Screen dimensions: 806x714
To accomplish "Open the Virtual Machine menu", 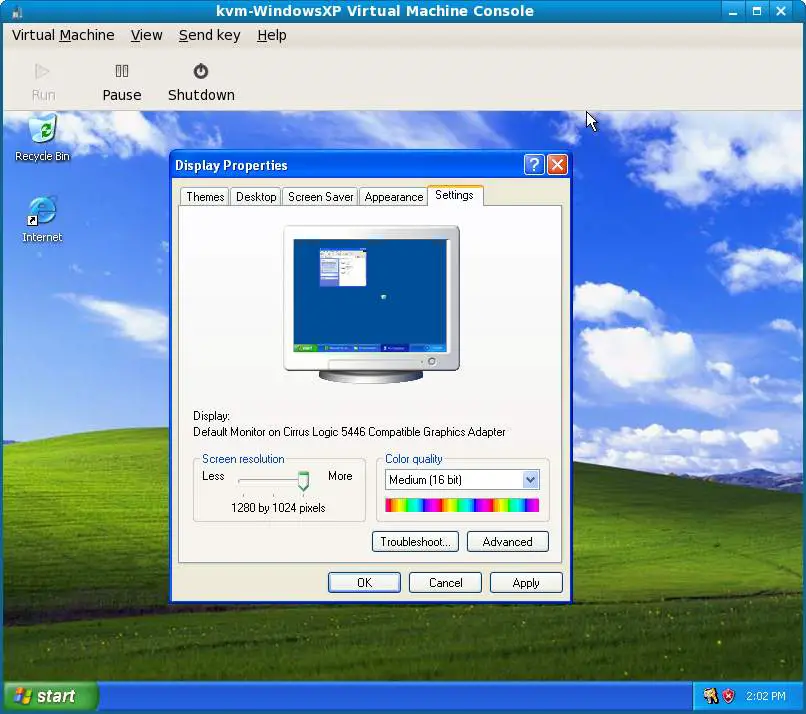I will click(63, 35).
